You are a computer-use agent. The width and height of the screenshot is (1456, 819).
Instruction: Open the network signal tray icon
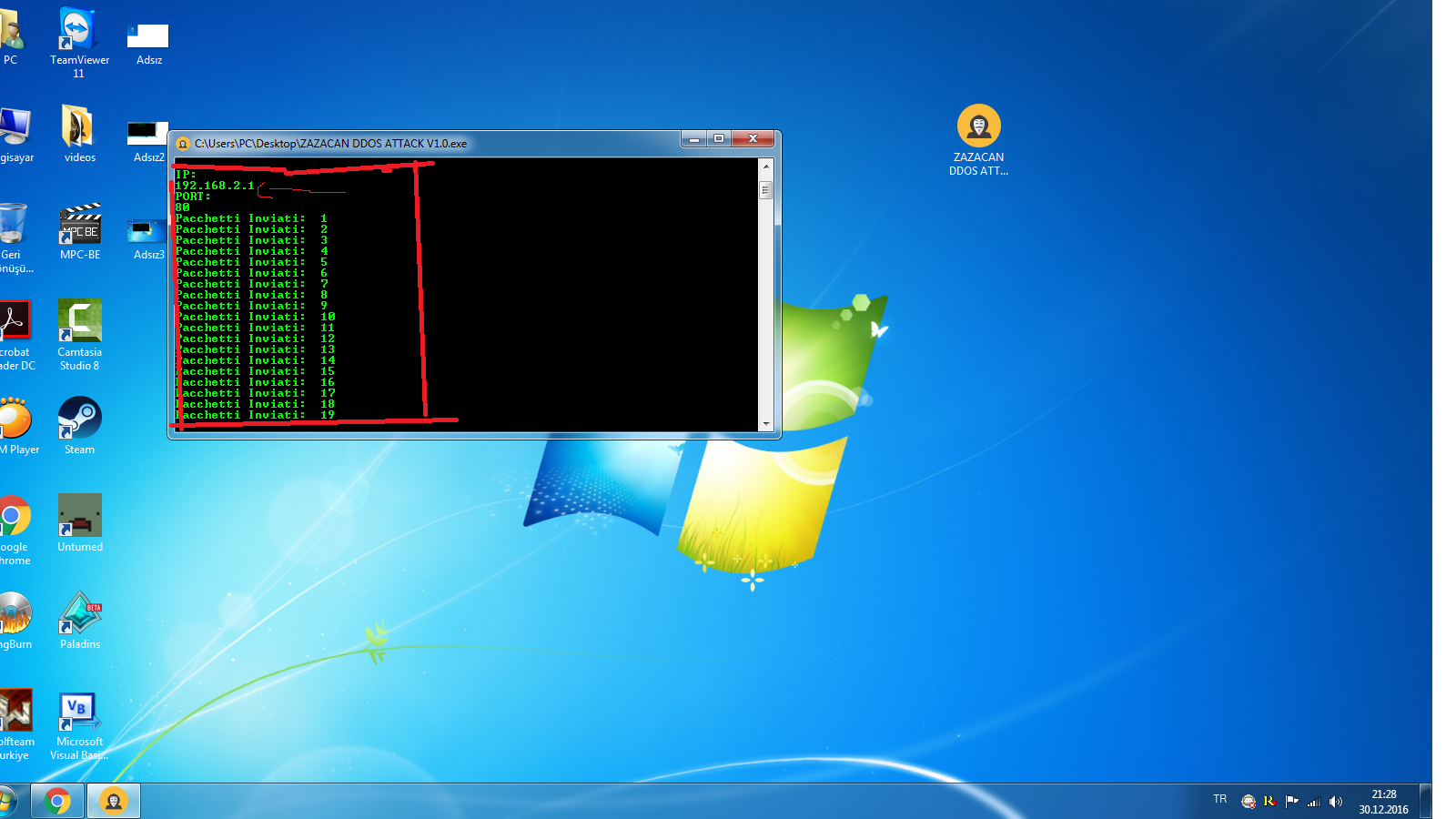[1313, 802]
